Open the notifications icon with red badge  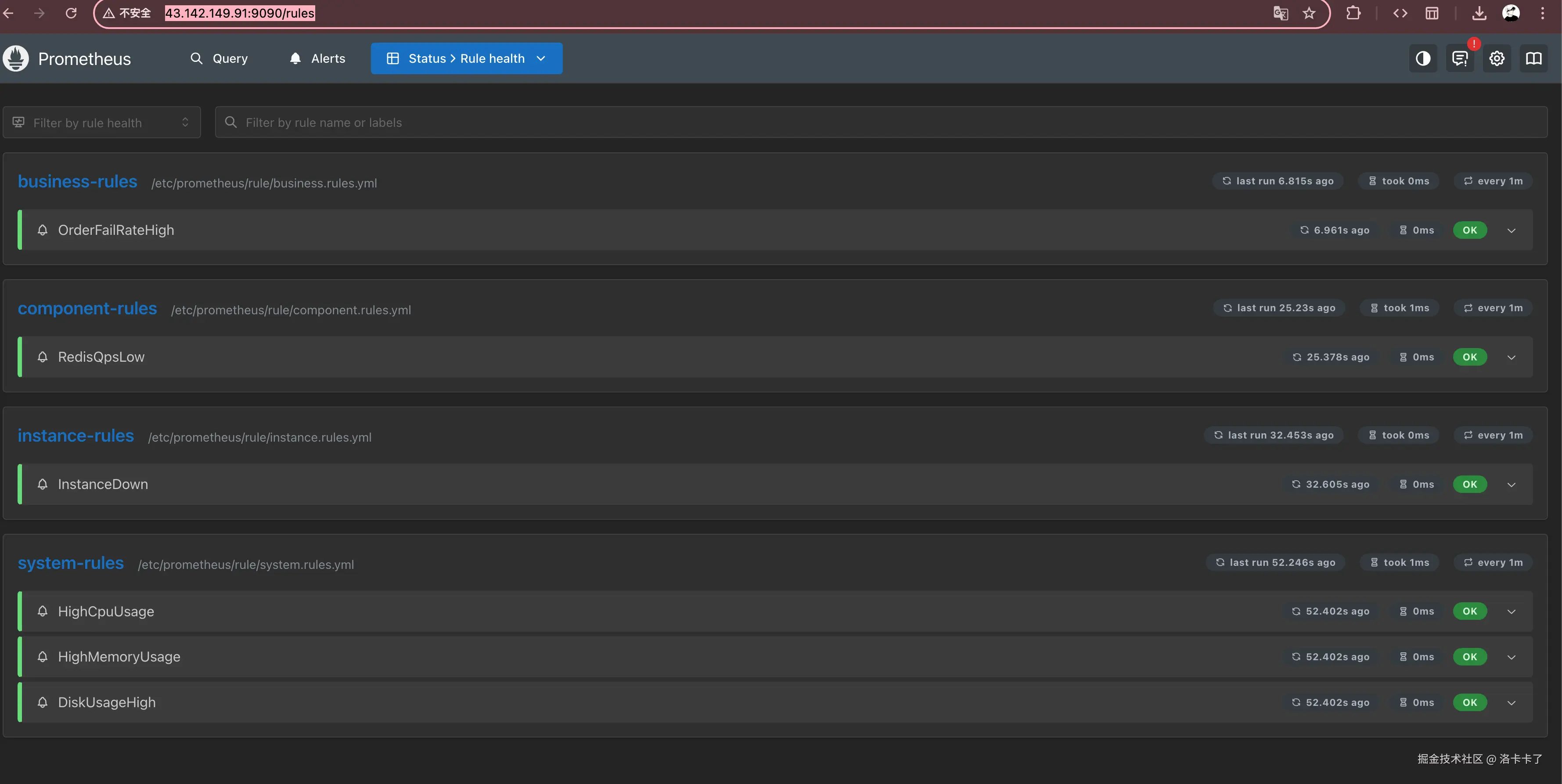[x=1460, y=59]
